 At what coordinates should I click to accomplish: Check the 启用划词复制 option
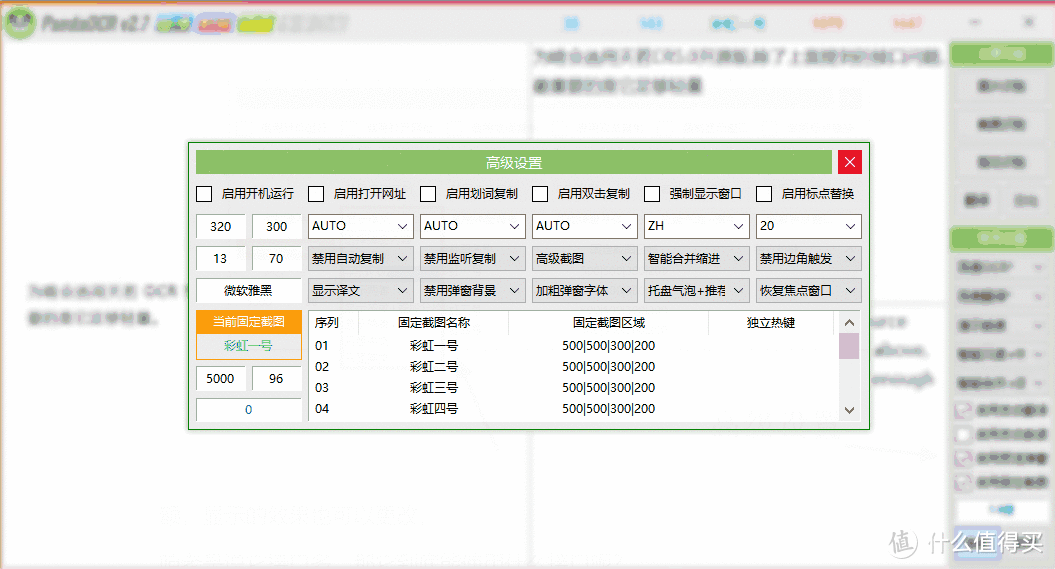coord(428,194)
